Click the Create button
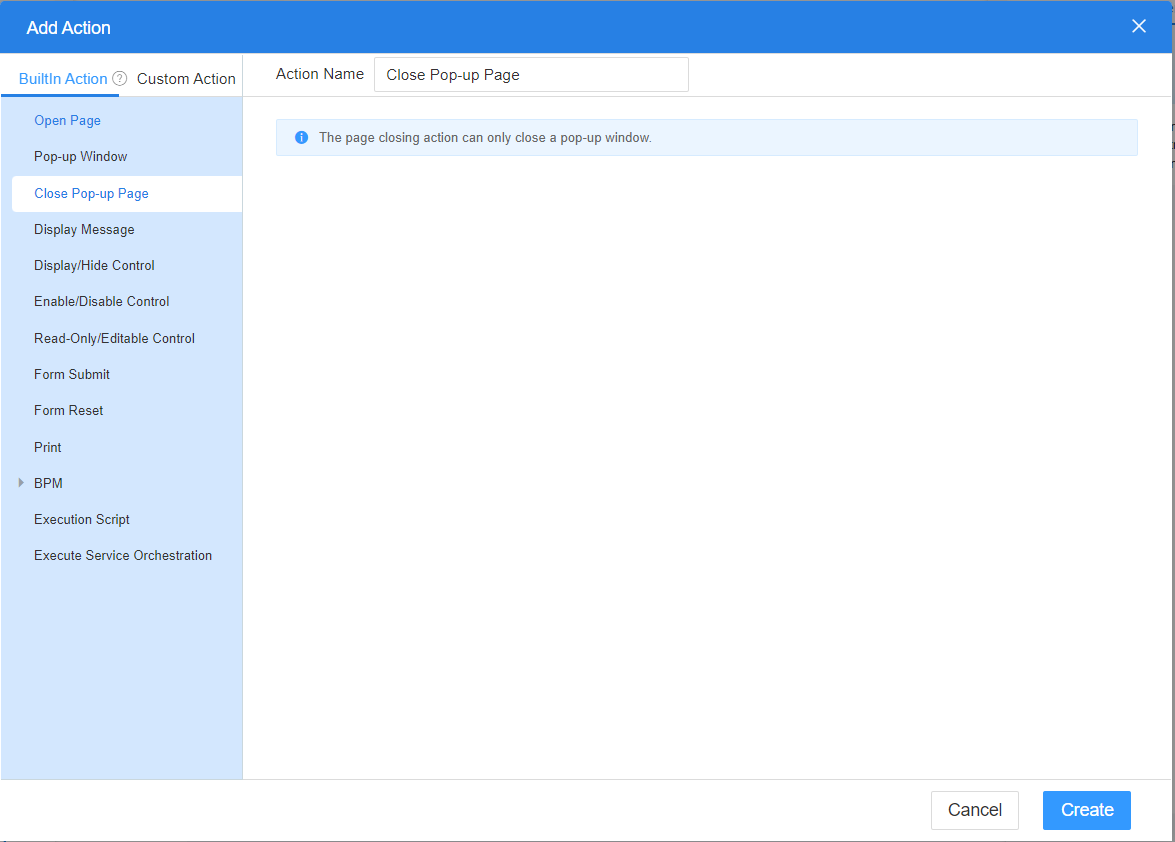Viewport: 1175px width, 842px height. pos(1087,810)
